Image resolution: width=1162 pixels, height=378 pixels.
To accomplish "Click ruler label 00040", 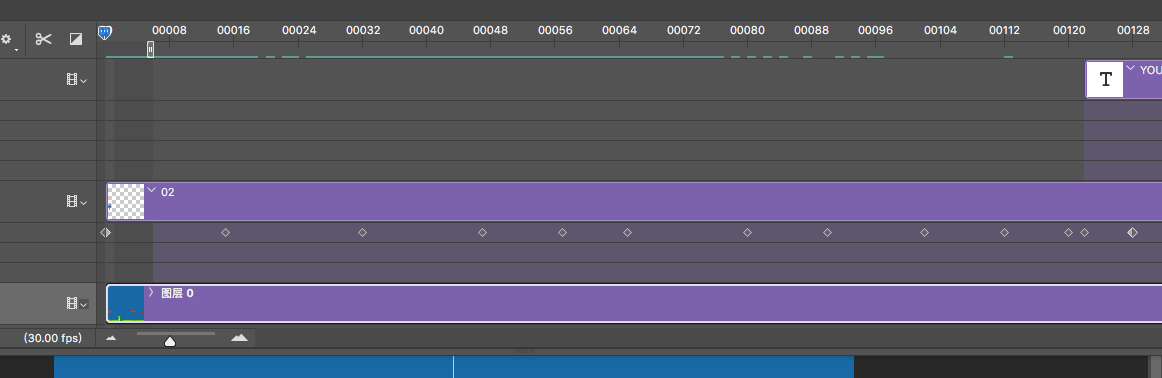I will tap(426, 30).
